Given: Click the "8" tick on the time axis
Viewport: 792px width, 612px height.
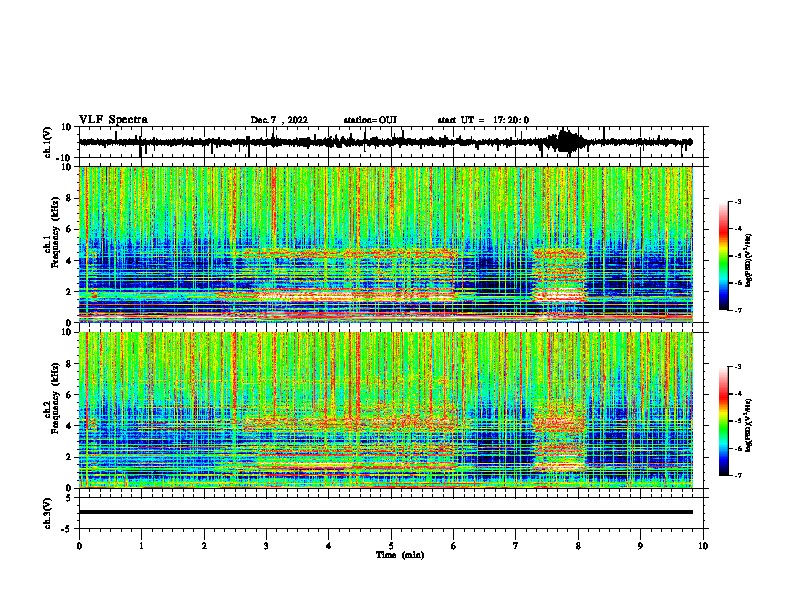Looking at the screenshot, I should click(x=578, y=546).
